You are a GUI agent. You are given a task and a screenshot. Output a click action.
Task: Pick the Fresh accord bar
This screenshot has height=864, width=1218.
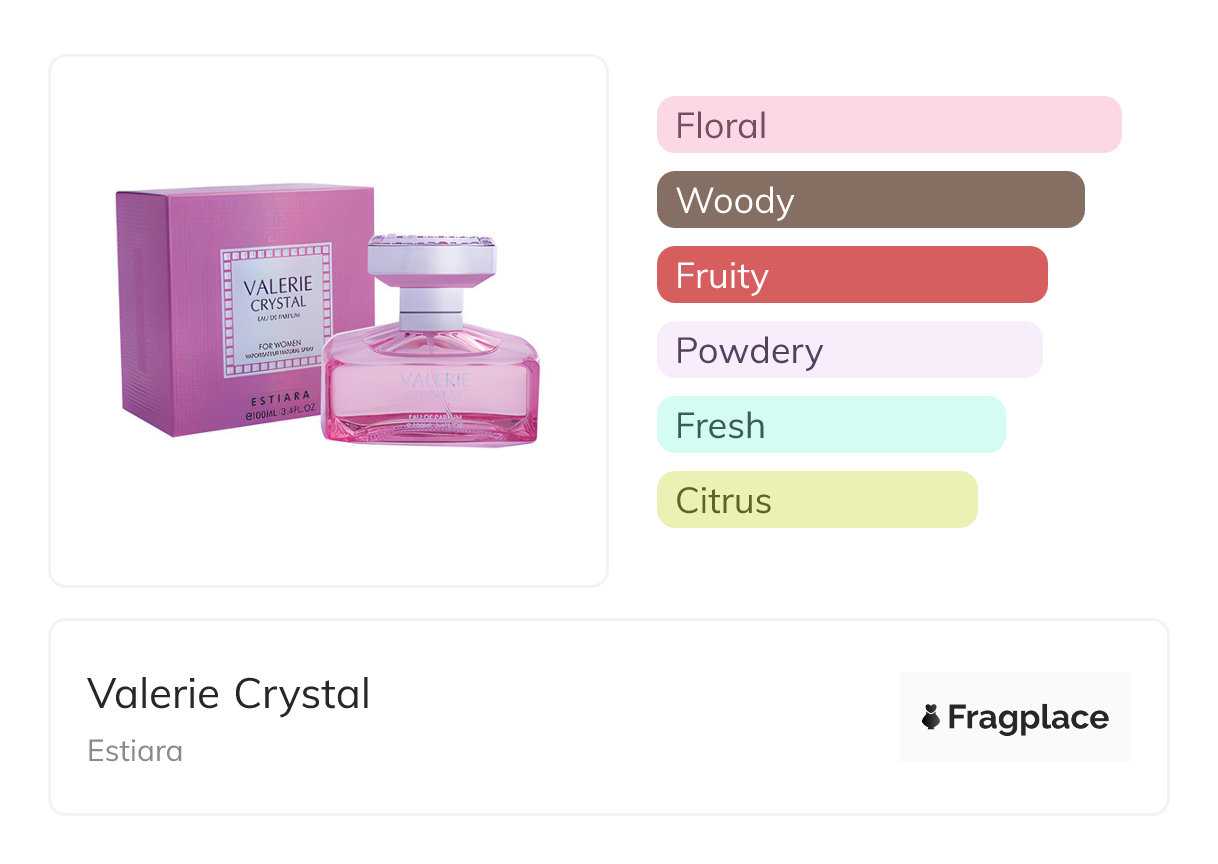830,425
